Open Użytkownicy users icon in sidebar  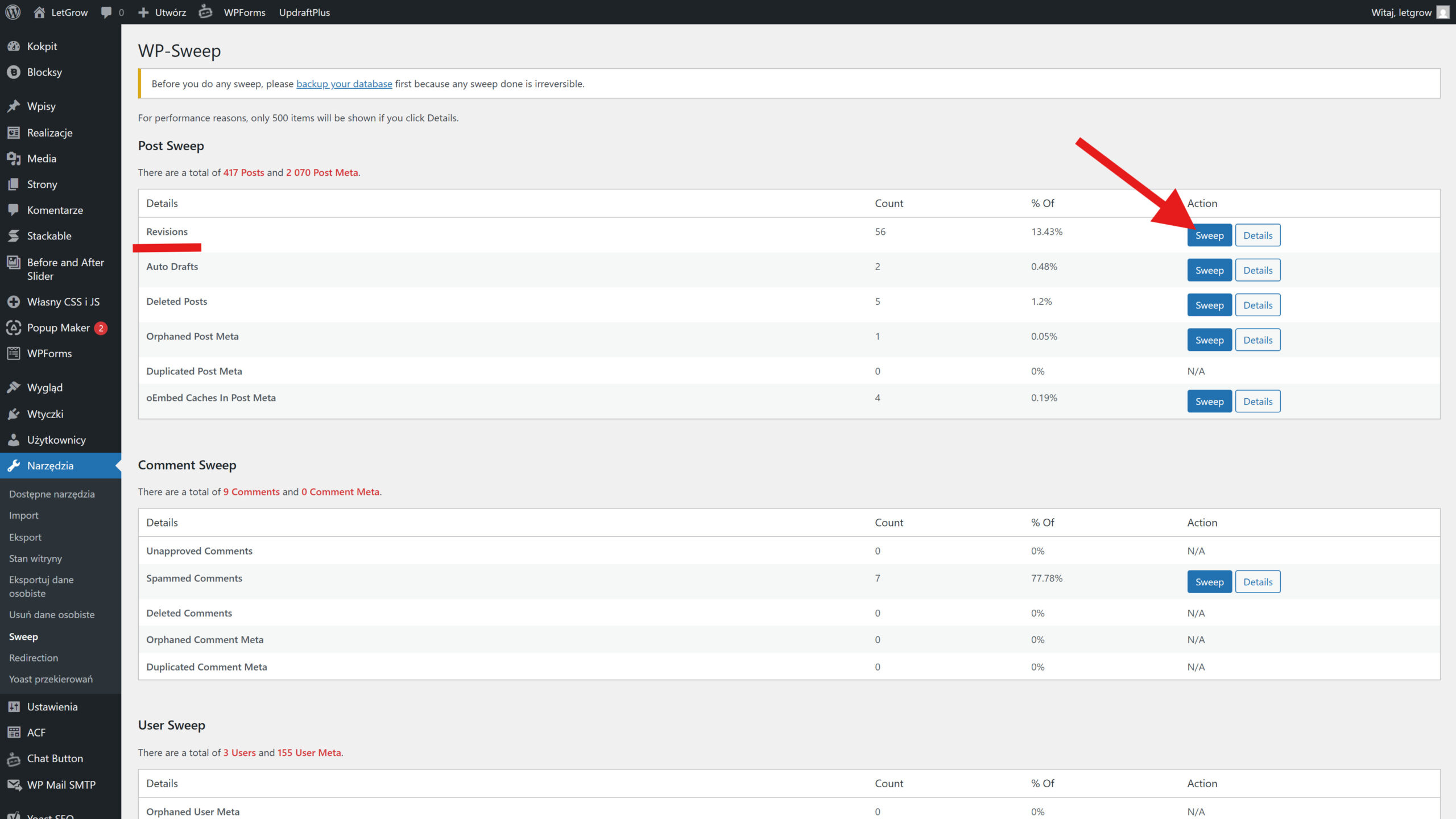click(14, 440)
